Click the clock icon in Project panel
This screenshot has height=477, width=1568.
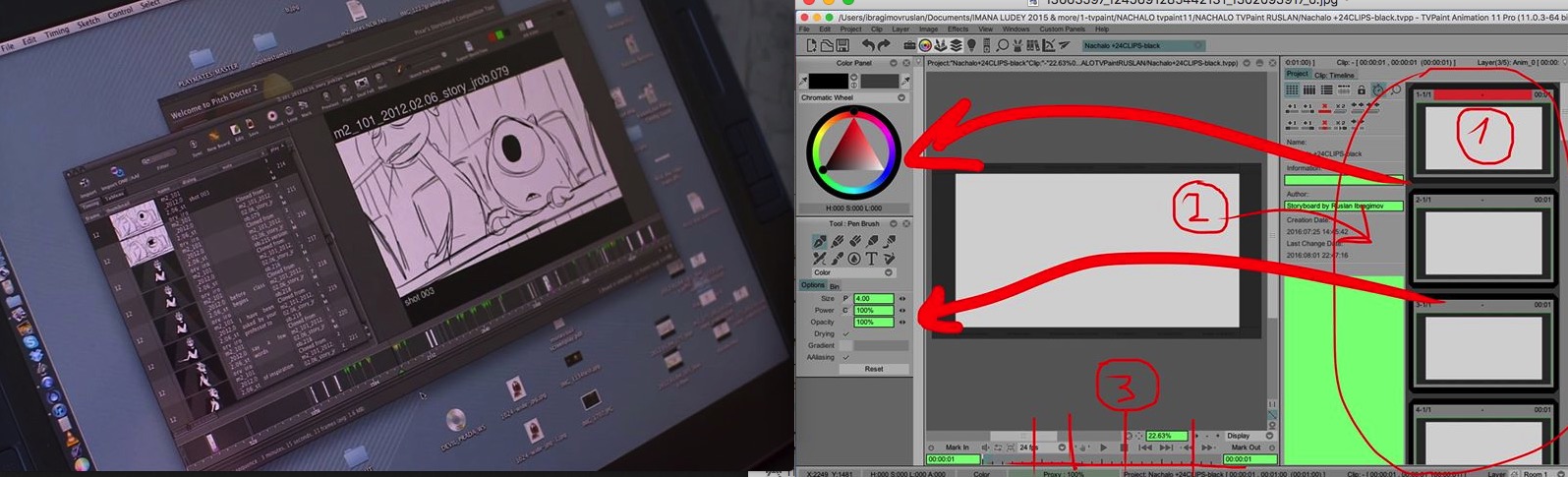pos(1378,89)
